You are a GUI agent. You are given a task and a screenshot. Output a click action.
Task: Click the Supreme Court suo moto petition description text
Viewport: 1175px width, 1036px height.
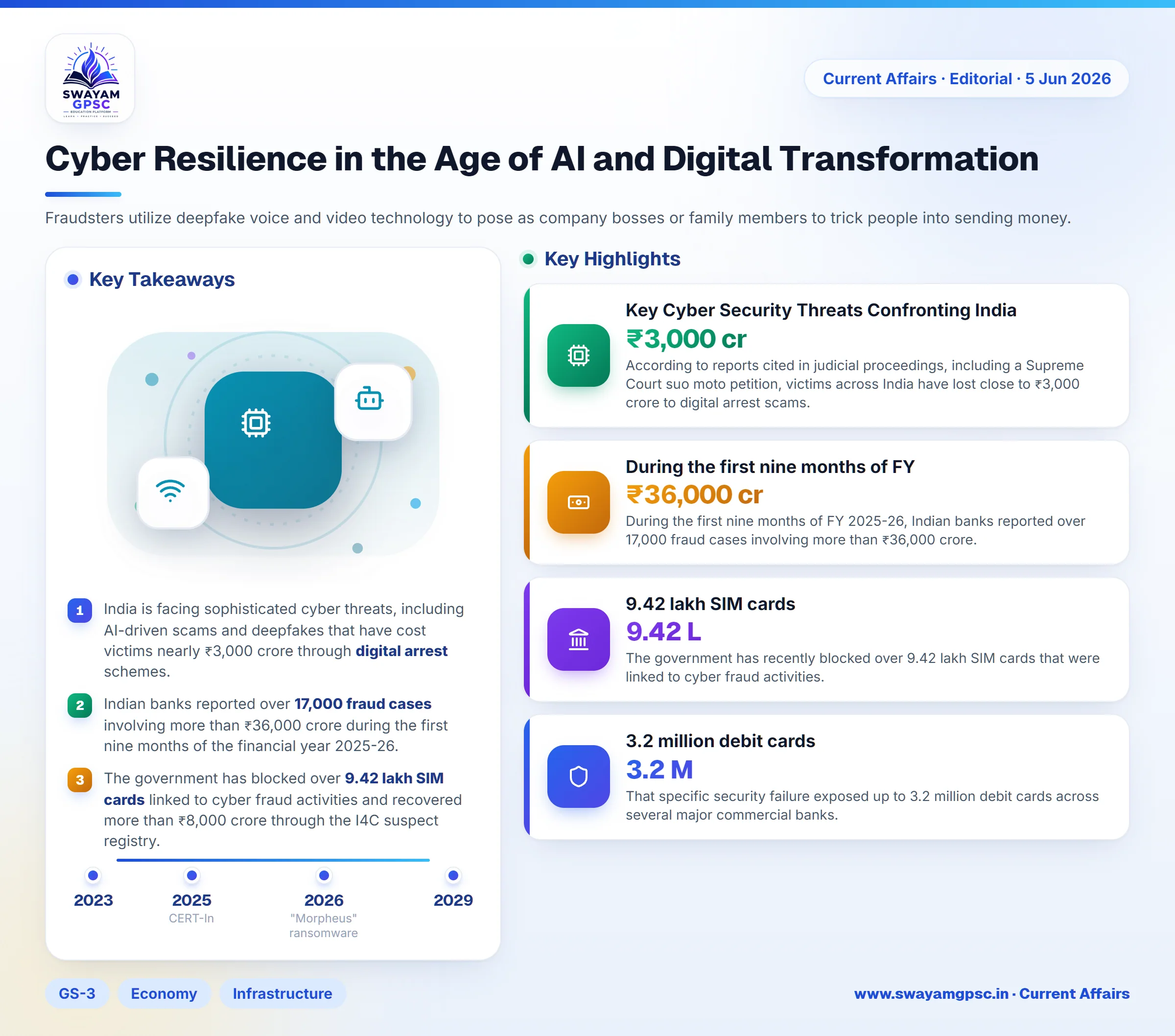(x=855, y=384)
